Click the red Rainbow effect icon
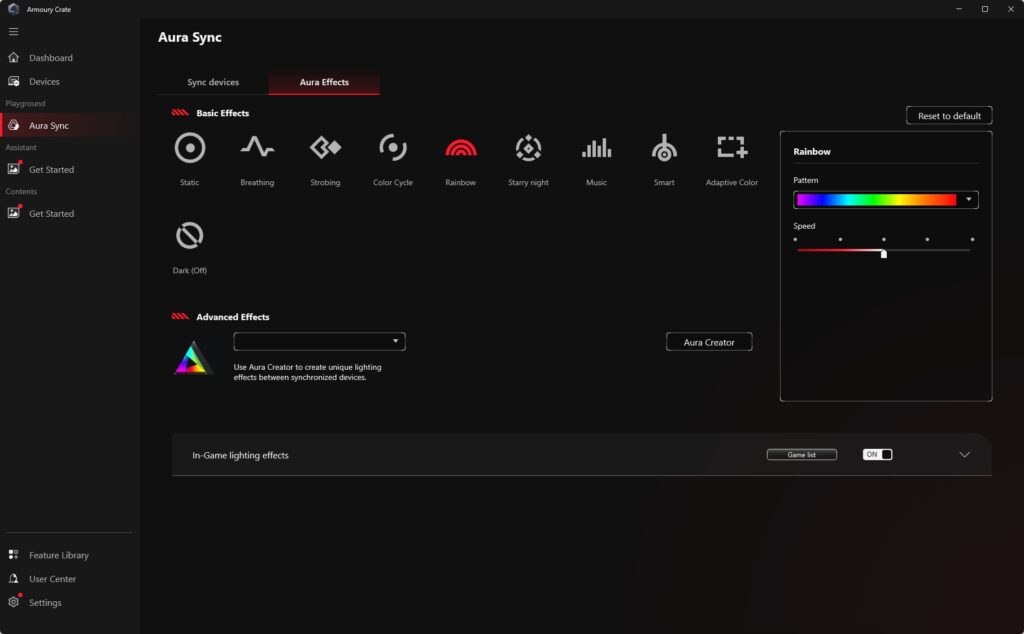Image resolution: width=1024 pixels, height=634 pixels. 461,148
